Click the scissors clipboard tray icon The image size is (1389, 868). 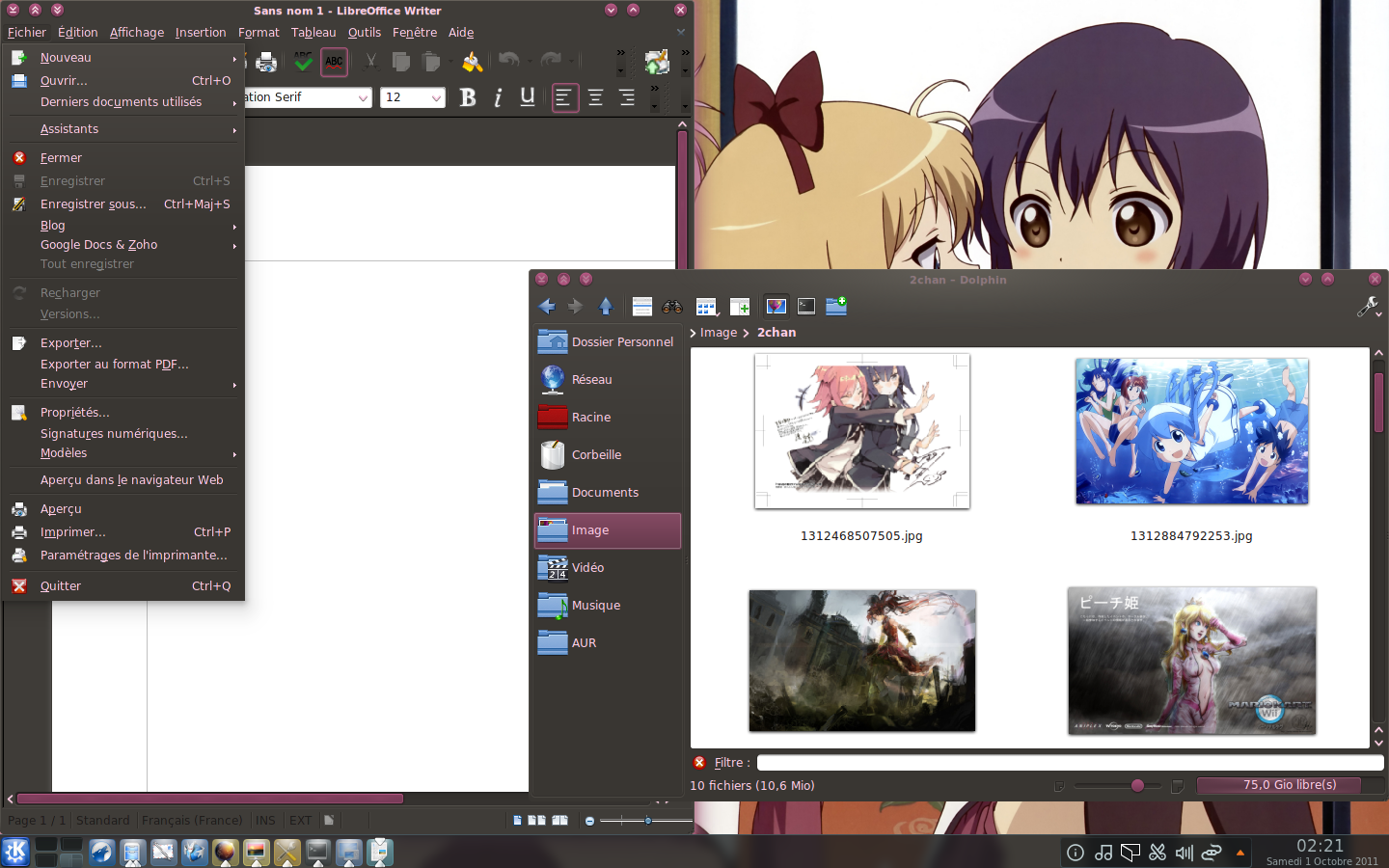point(1157,853)
